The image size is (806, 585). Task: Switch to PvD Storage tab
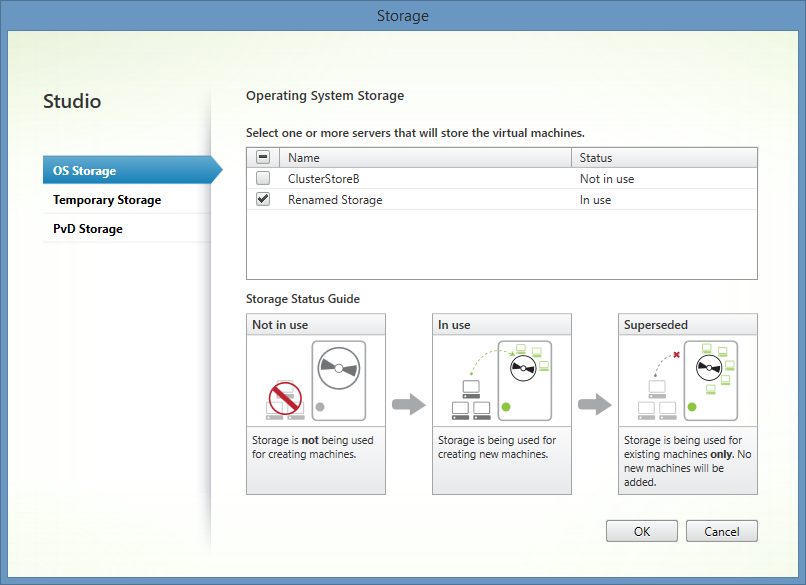[x=88, y=229]
